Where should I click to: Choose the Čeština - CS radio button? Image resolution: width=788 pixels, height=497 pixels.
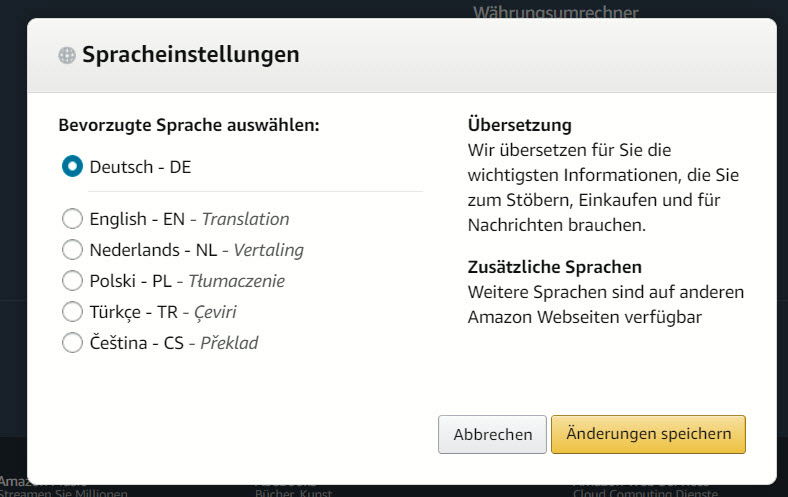coord(72,343)
